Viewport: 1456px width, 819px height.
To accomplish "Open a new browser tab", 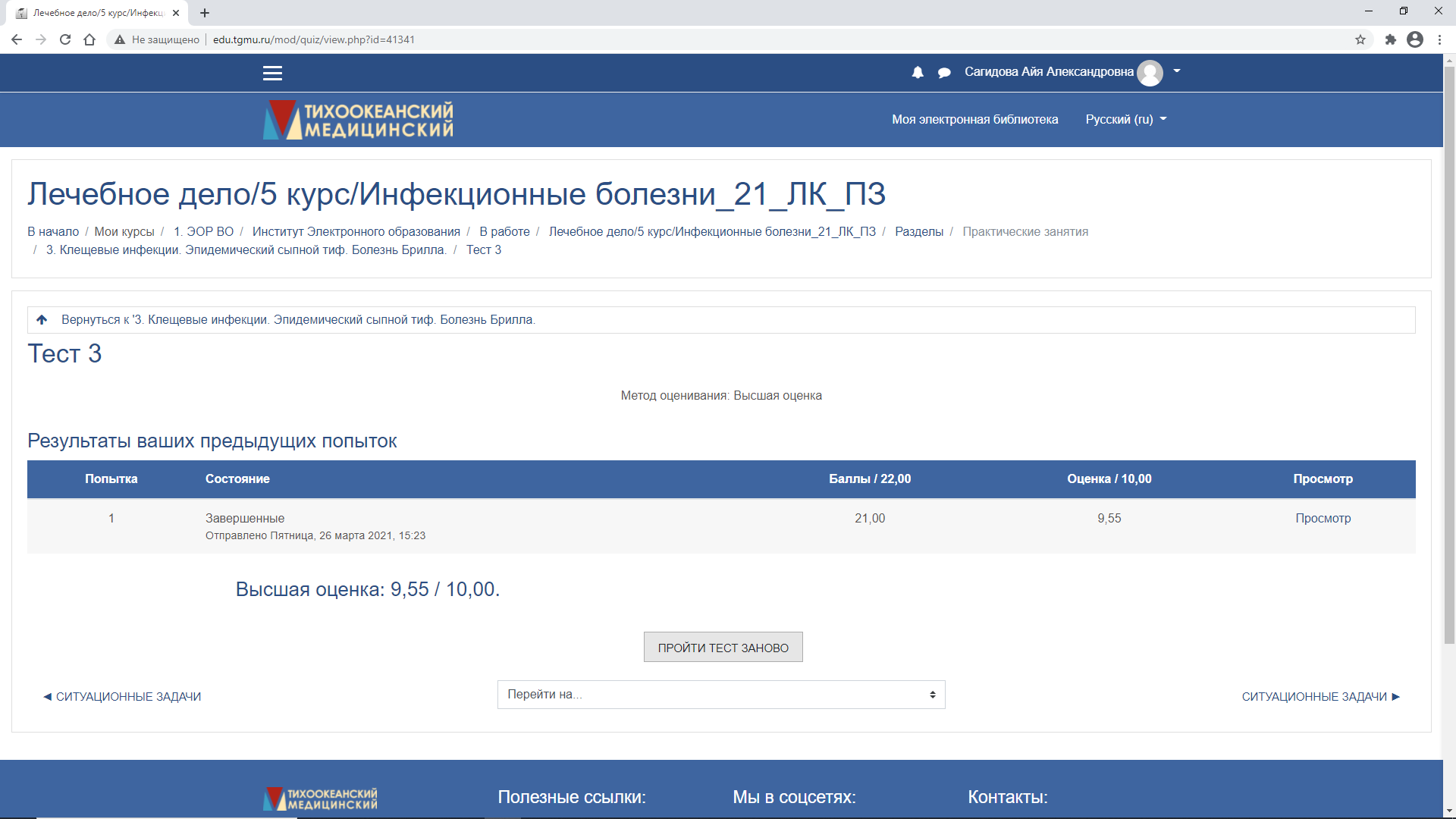I will [205, 13].
